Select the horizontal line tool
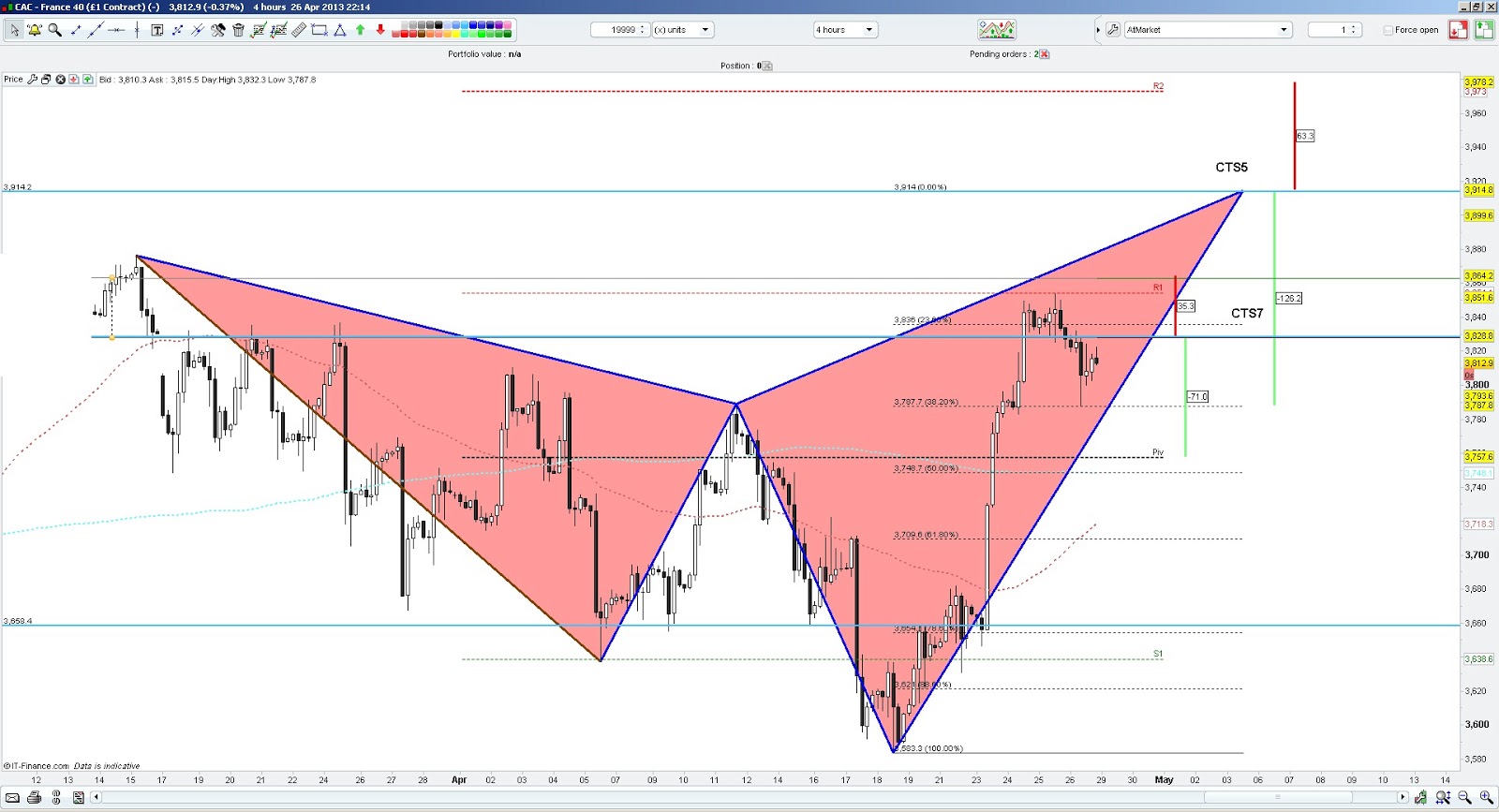This screenshot has height=812, width=1499. [x=116, y=30]
